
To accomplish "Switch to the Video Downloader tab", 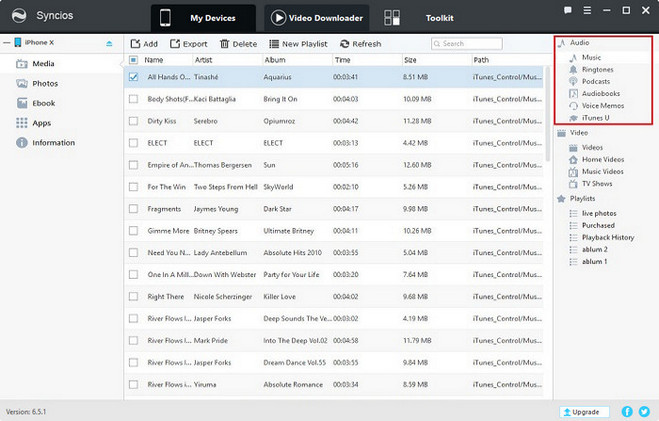I will tap(316, 18).
